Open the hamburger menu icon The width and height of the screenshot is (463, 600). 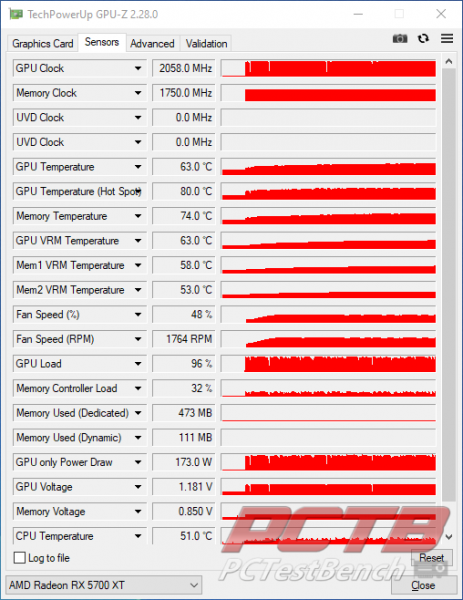tap(447, 38)
